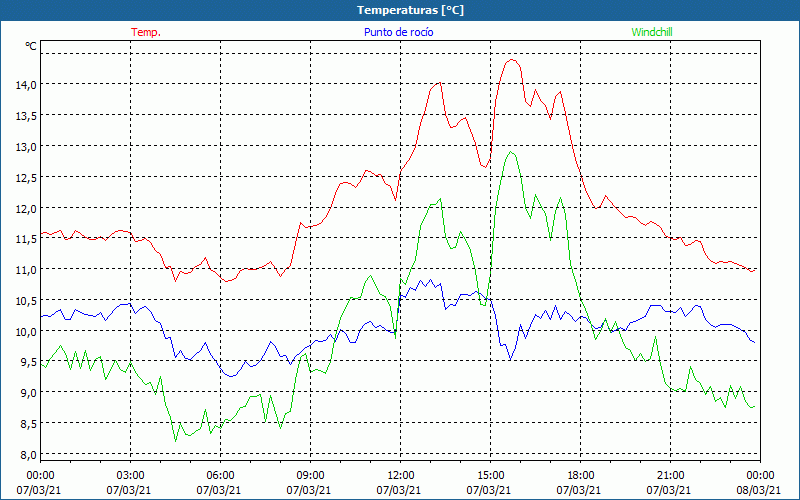Click the green windchill minimum near 04:30
Viewport: 800px width, 500px height.
point(176,441)
